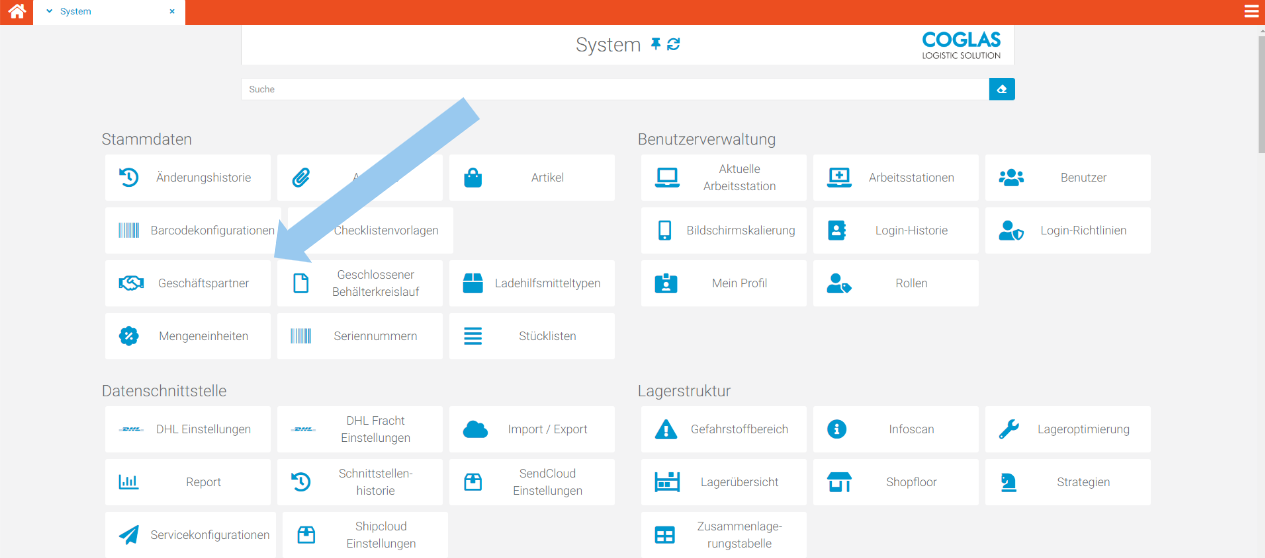The image size is (1265, 558).
Task: Refresh the System page via refresh icon
Action: coord(674,44)
